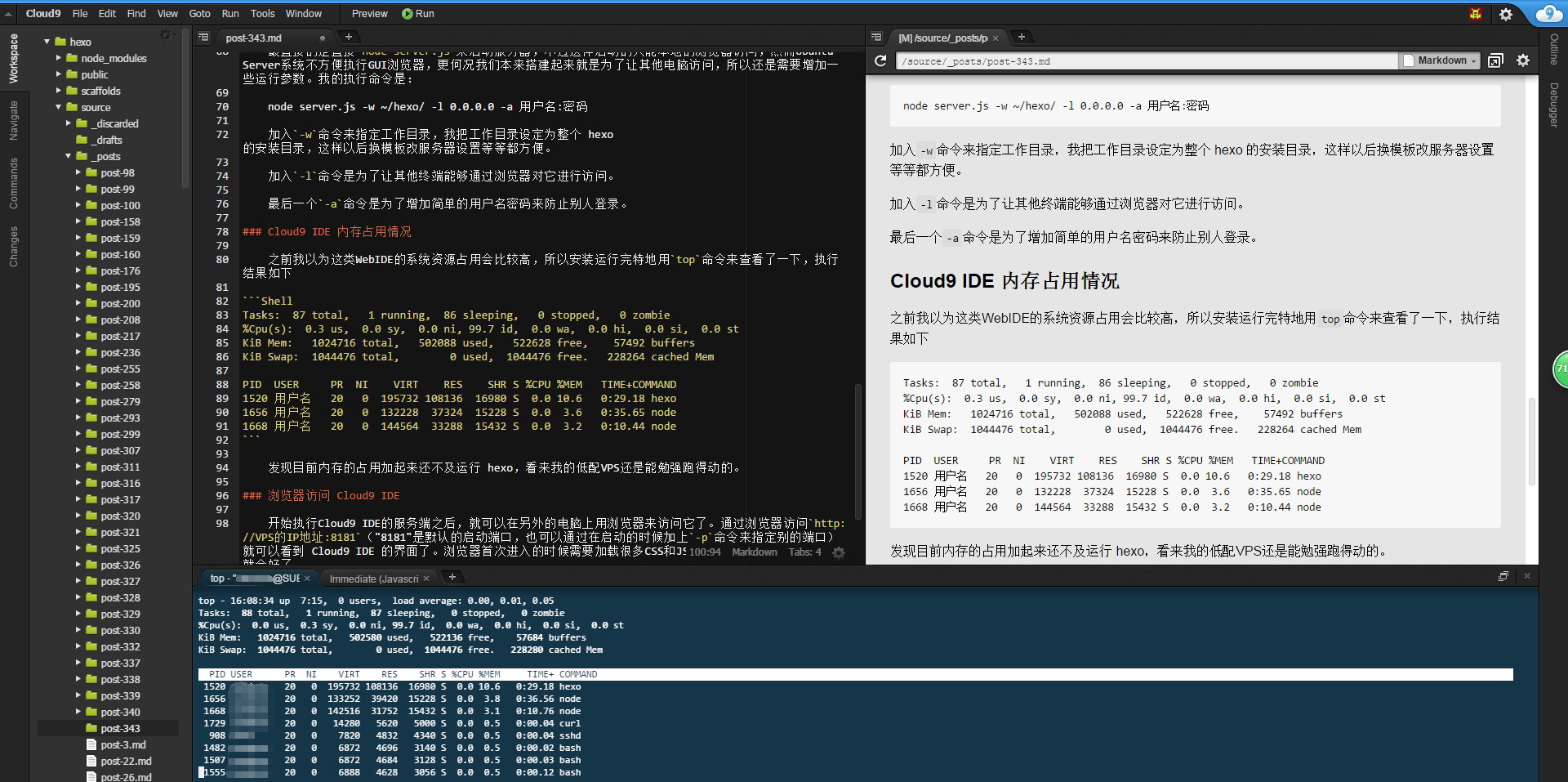
Task: Open the Cloud9 menu
Action: [43, 14]
